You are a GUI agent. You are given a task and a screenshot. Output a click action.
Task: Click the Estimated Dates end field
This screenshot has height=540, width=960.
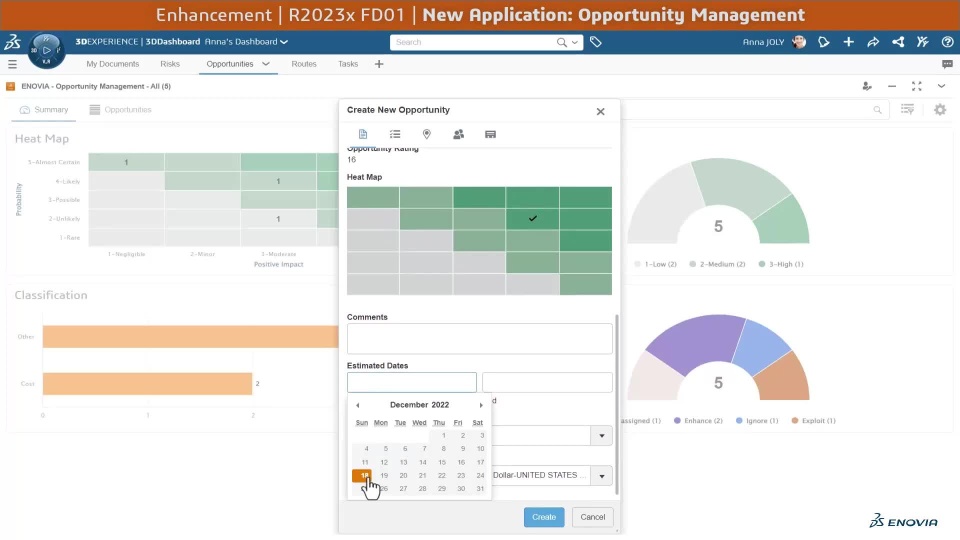click(547, 383)
